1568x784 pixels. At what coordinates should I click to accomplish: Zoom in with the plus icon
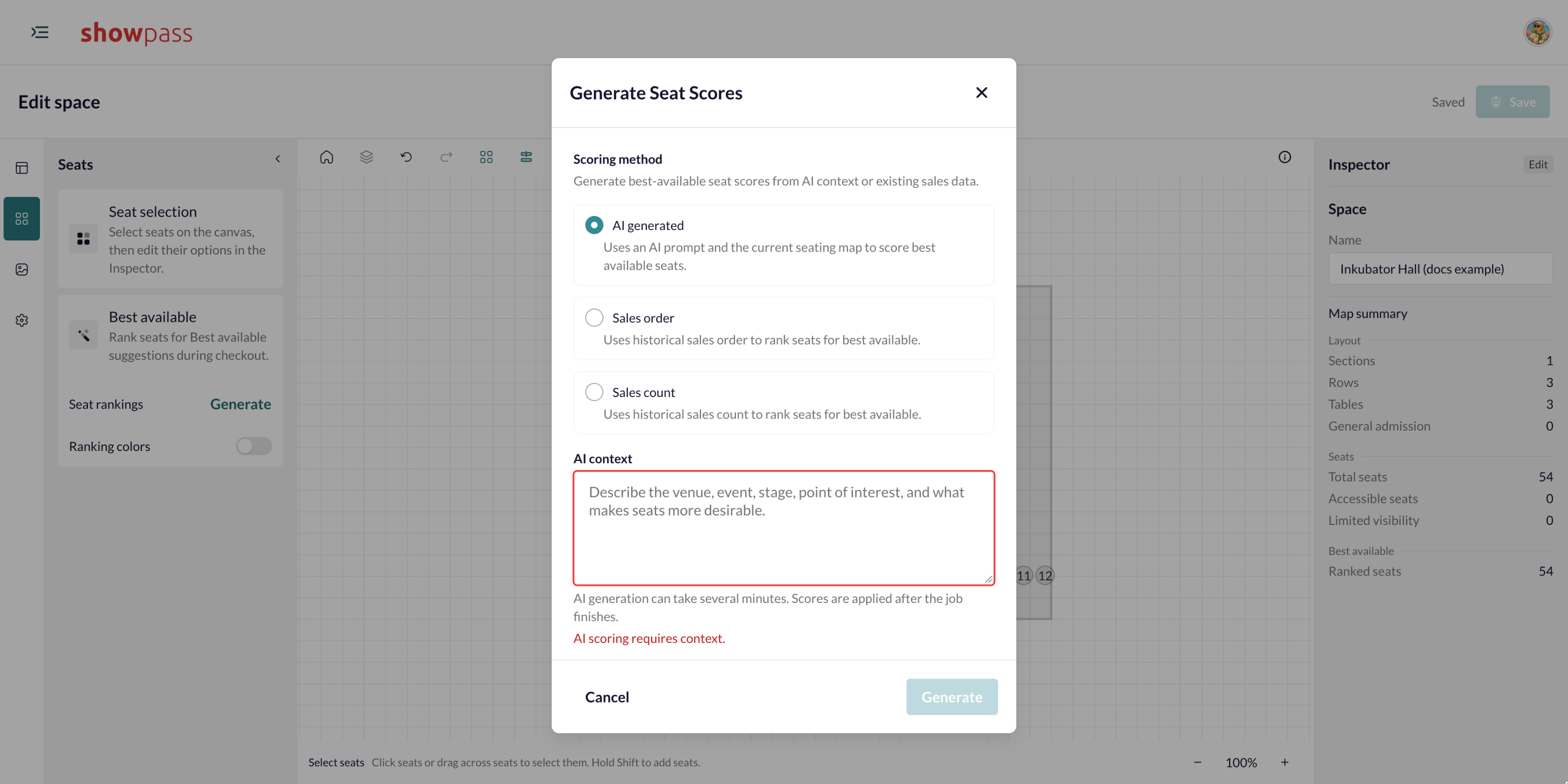pos(1284,762)
